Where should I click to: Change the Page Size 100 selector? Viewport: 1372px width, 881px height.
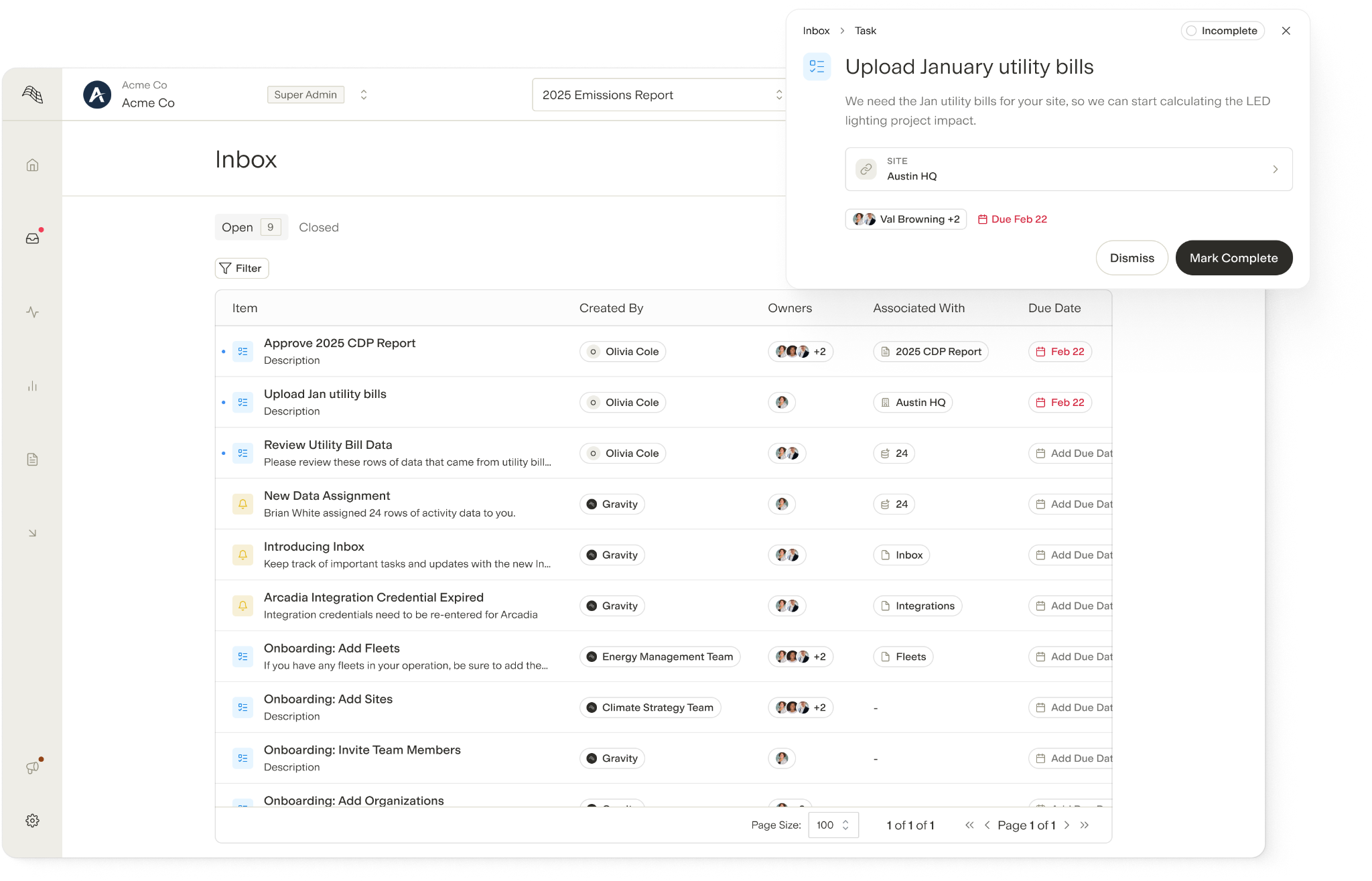833,825
